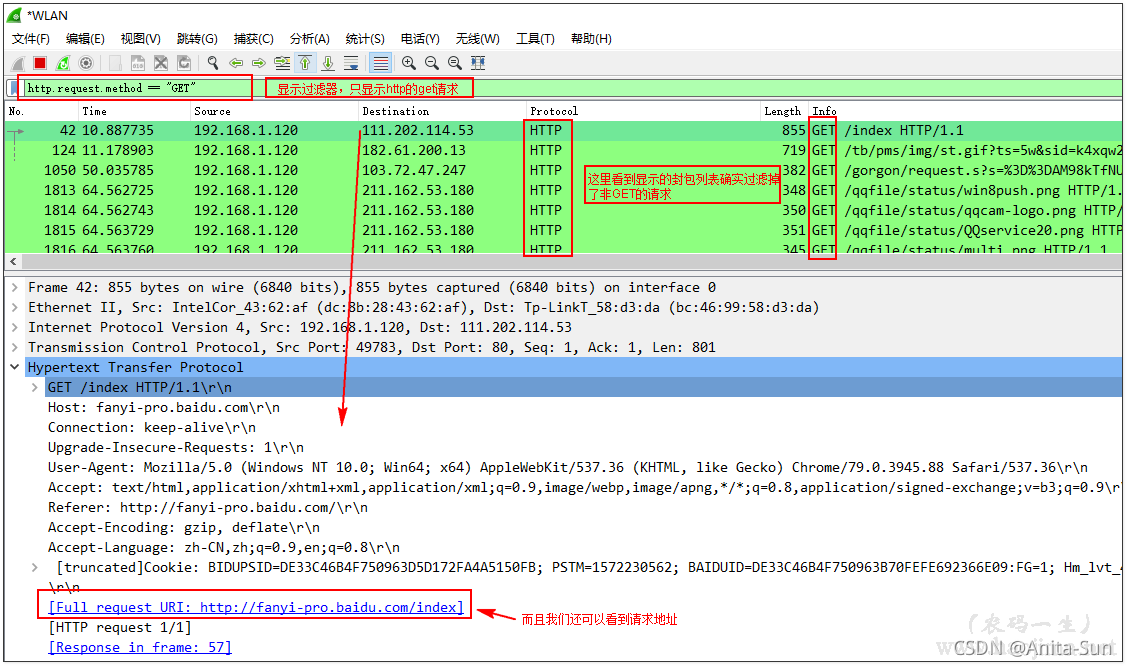Jump to the first packet icon
Viewport: 1127px width, 666px height.
(305, 63)
